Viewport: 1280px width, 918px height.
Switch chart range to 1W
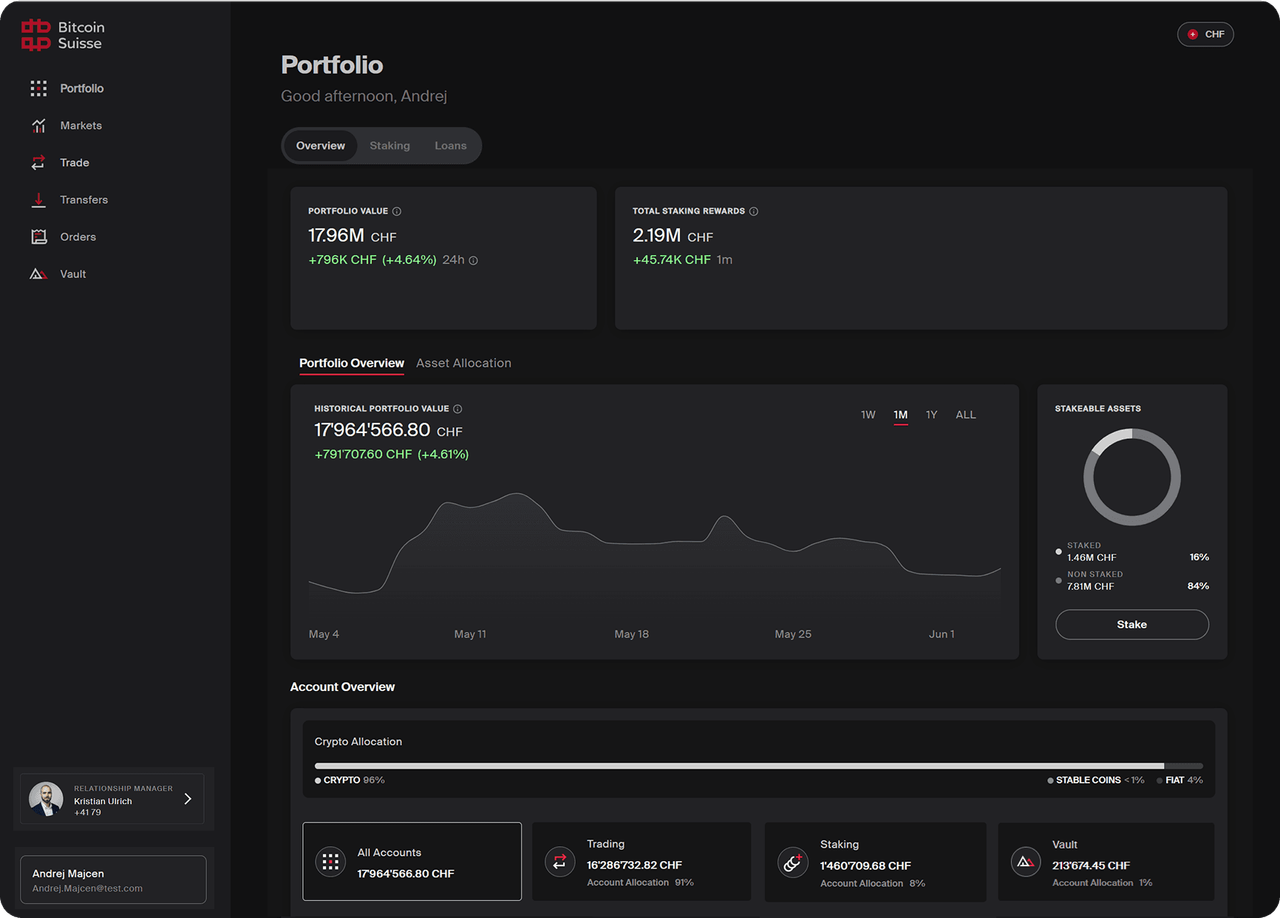click(868, 415)
